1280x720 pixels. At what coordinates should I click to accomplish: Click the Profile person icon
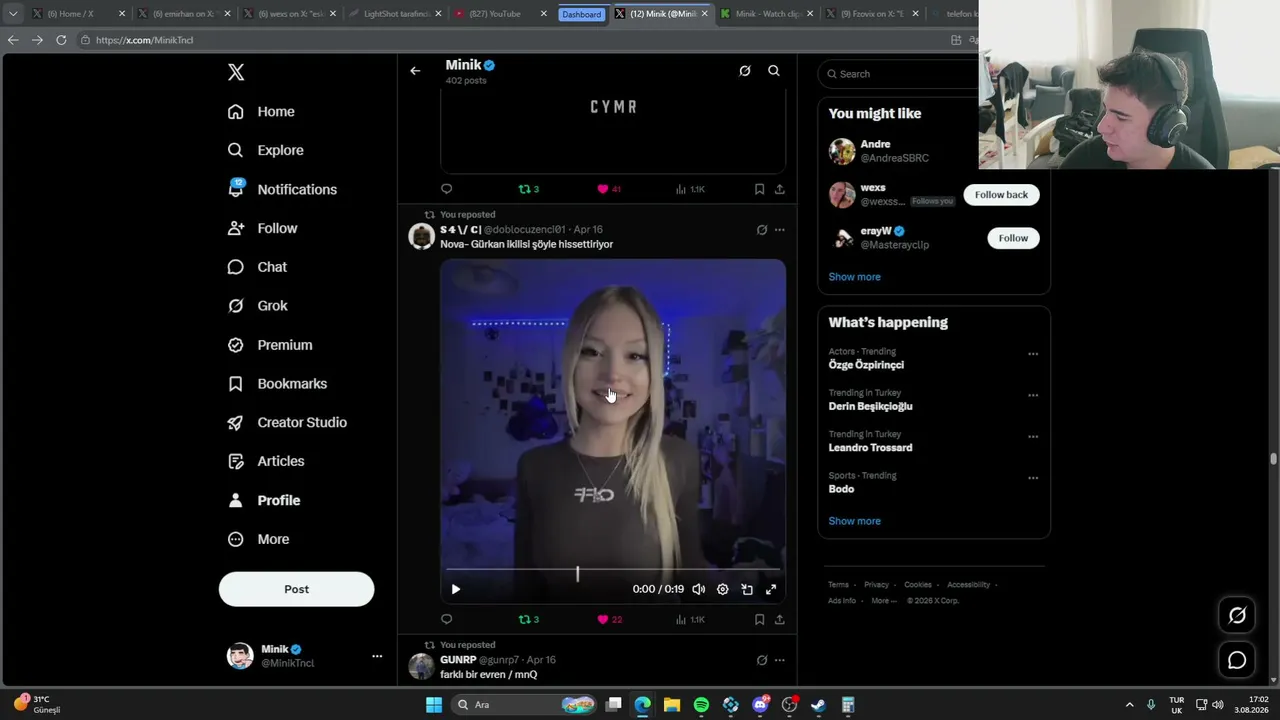[236, 500]
